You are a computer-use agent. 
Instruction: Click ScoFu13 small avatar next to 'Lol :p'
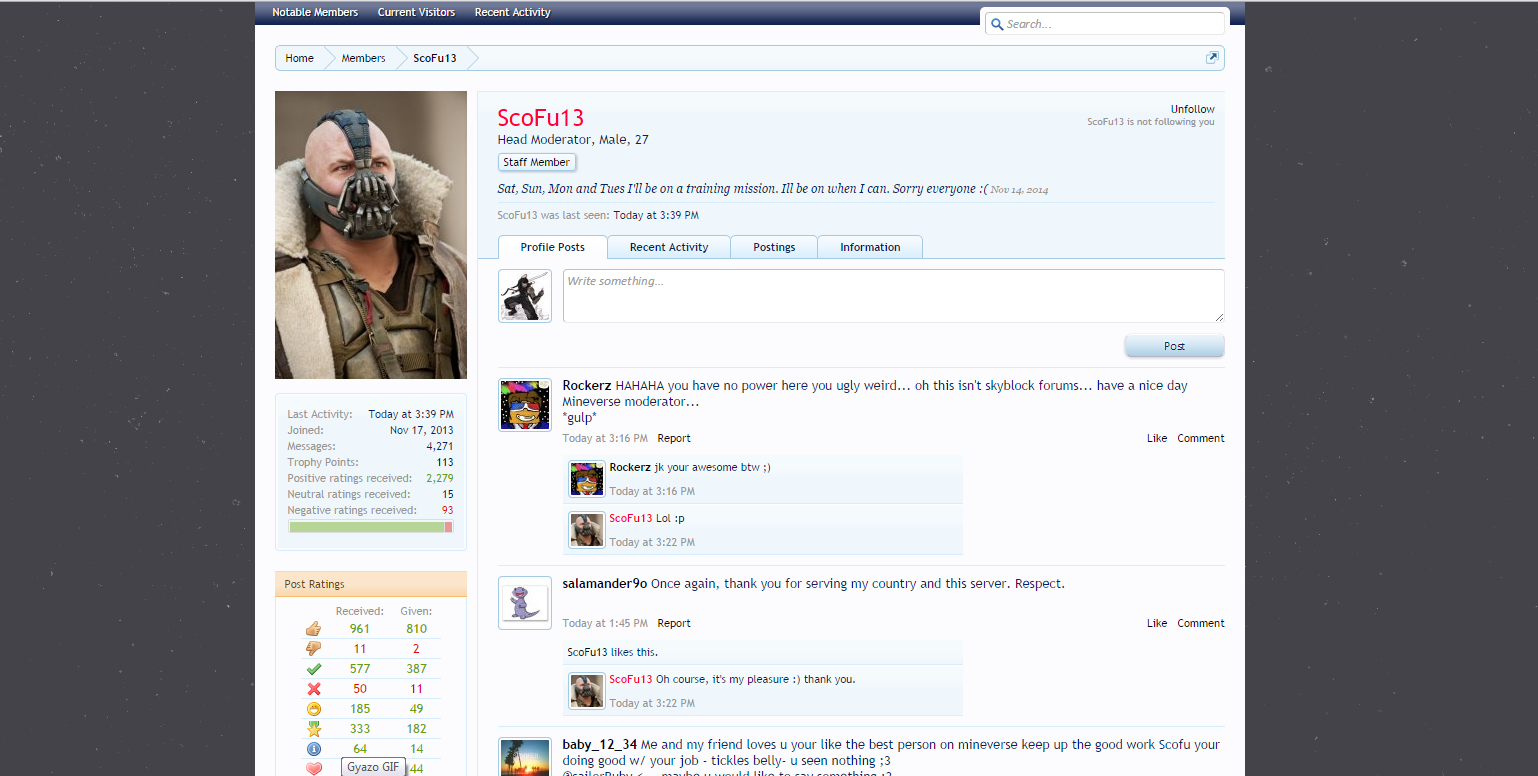(x=587, y=530)
